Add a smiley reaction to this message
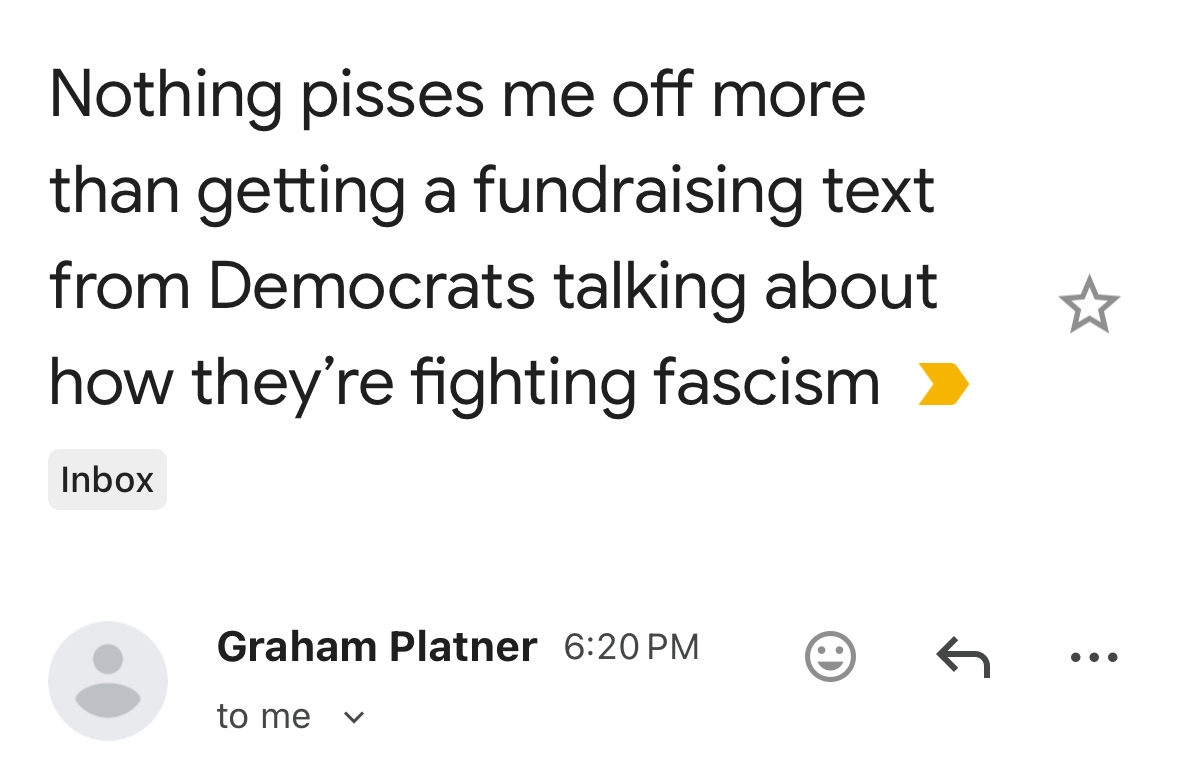 pyautogui.click(x=830, y=657)
